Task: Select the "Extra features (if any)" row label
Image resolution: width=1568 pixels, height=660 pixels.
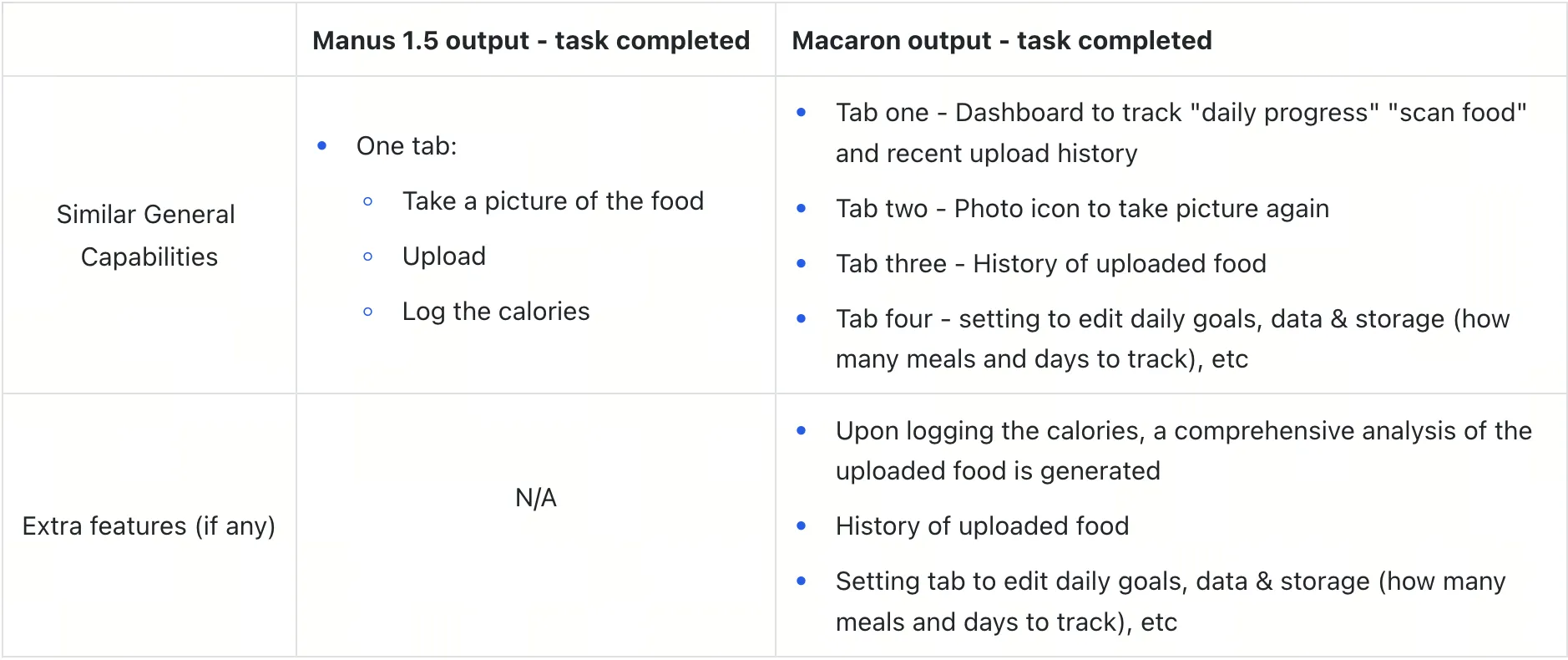Action: tap(149, 525)
